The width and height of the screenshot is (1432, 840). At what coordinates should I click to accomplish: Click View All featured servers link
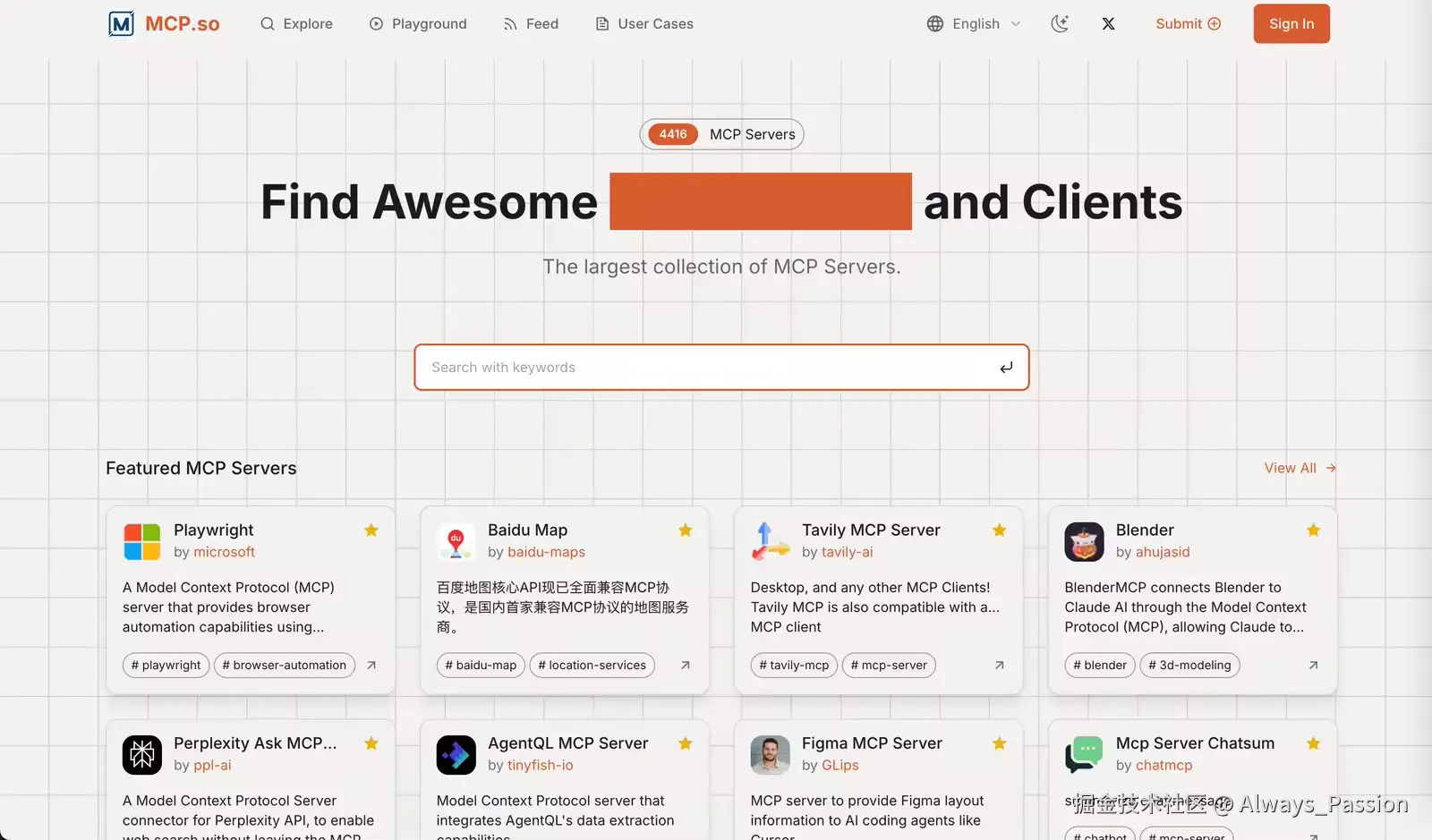(x=1300, y=468)
